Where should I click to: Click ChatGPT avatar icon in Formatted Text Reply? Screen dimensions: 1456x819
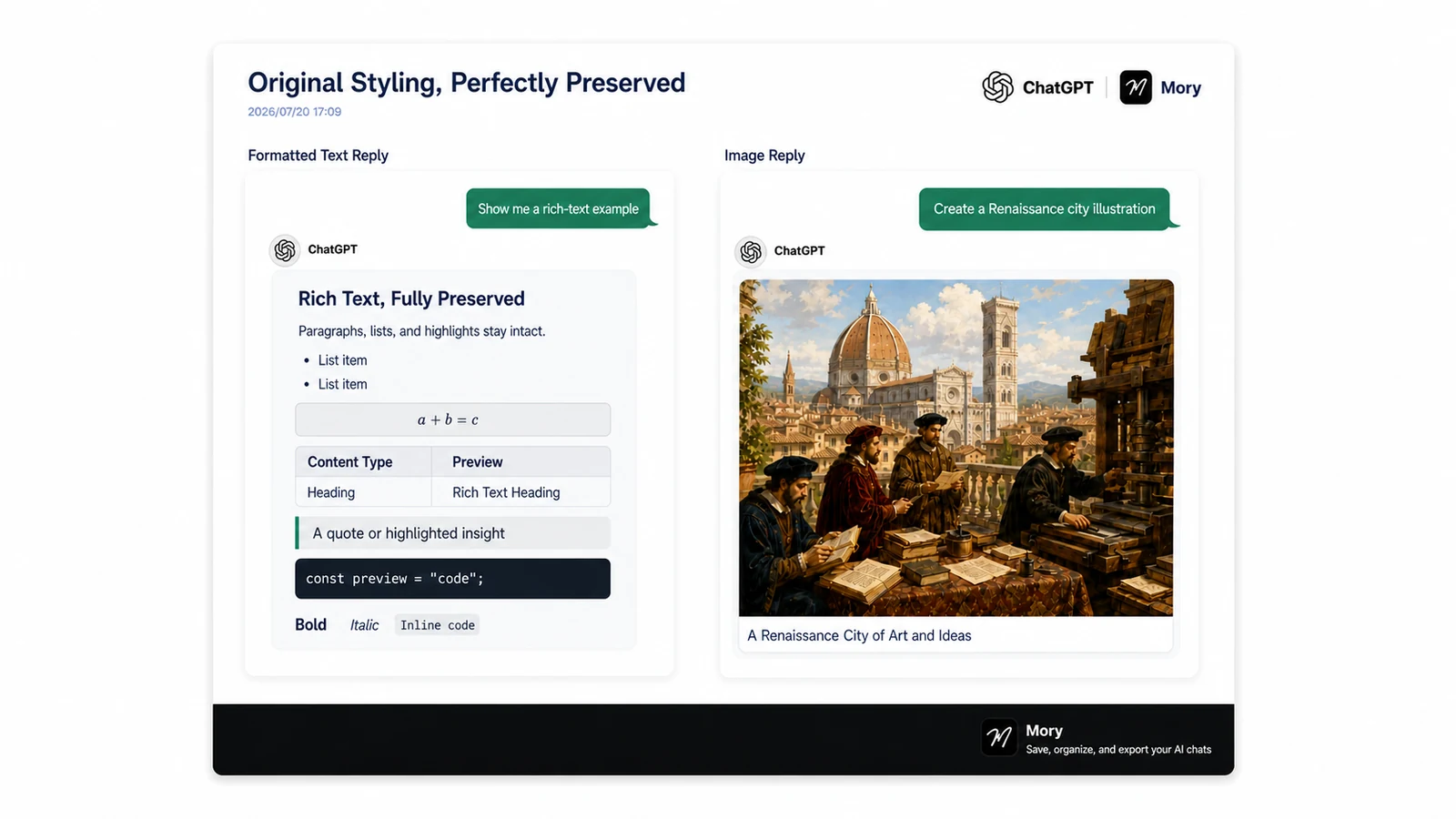285,249
